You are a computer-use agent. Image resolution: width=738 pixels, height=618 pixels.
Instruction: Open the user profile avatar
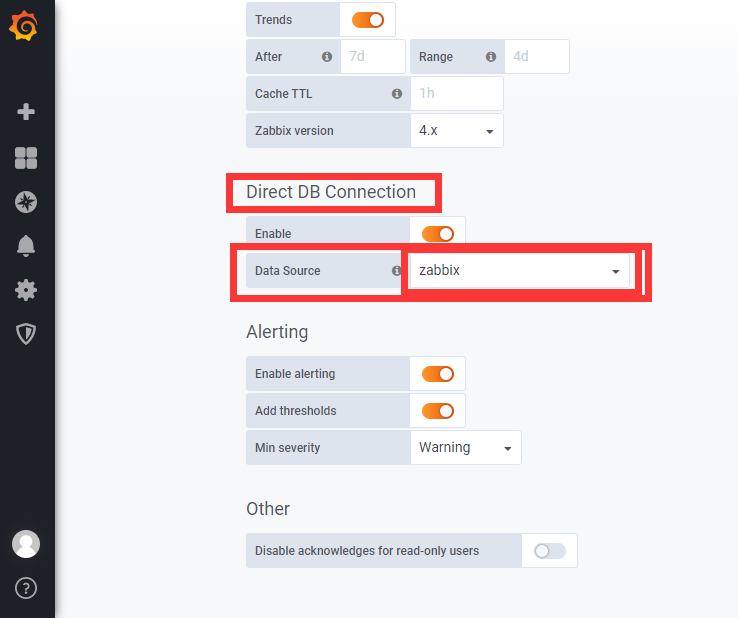click(x=26, y=544)
